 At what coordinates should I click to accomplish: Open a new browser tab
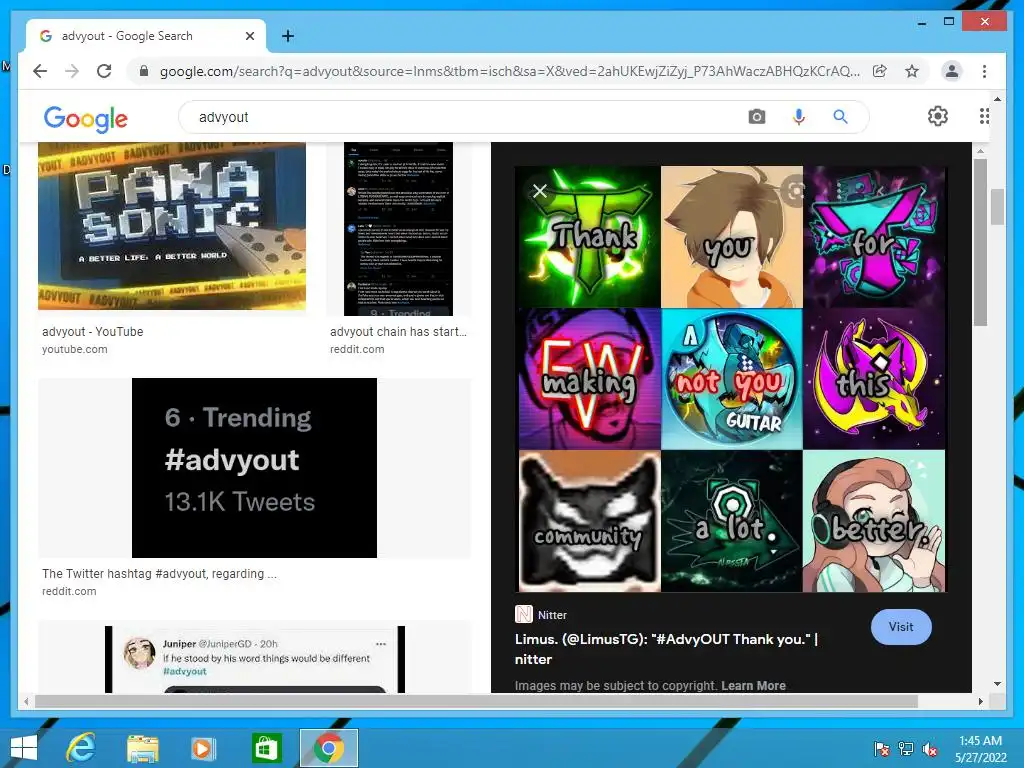(287, 36)
